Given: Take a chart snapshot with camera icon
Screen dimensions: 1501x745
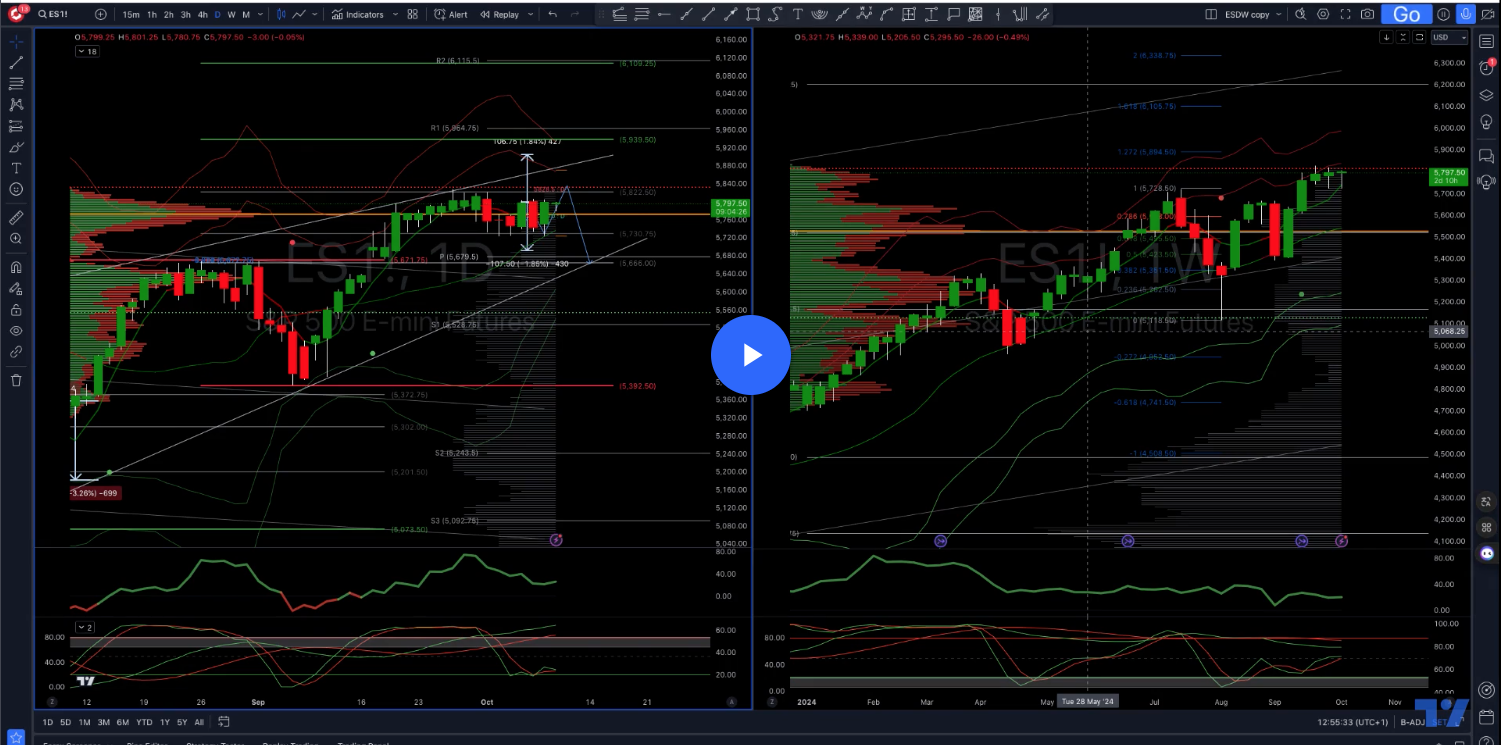Looking at the screenshot, I should coord(1367,14).
